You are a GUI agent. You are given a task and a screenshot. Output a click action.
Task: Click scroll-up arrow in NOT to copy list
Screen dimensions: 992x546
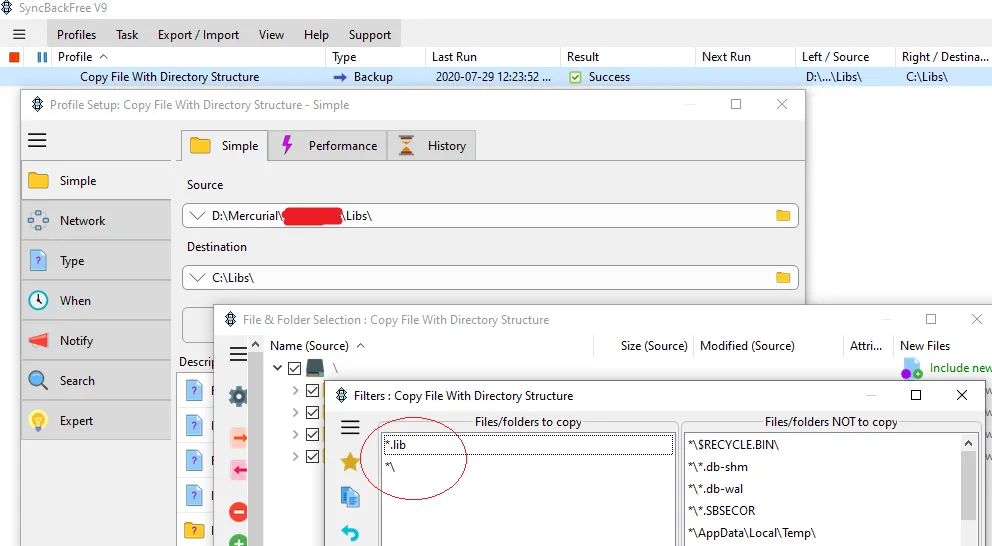click(x=968, y=443)
